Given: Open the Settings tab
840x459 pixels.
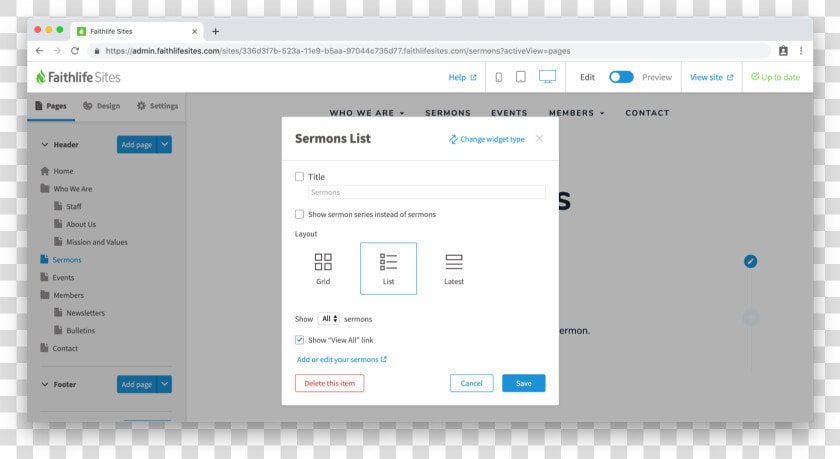Looking at the screenshot, I should [158, 106].
